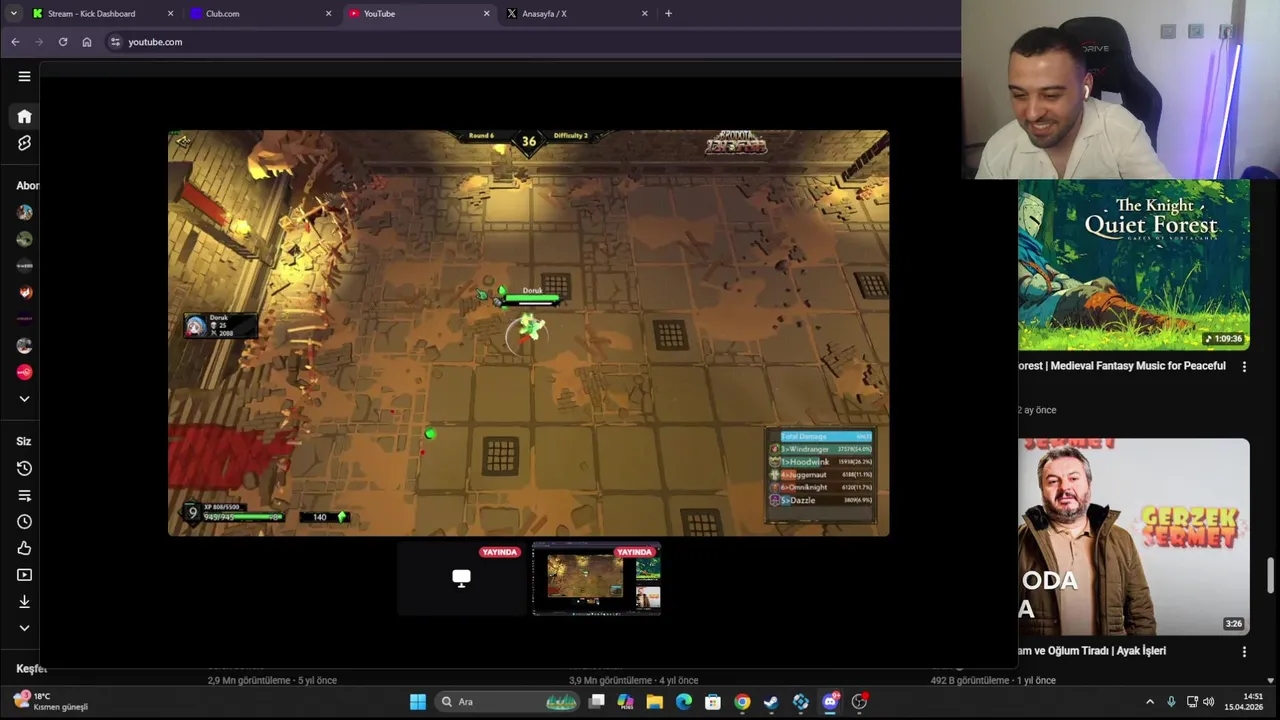Open Task View on taskbar
Viewport: 1280px width, 720px height.
pyautogui.click(x=597, y=702)
